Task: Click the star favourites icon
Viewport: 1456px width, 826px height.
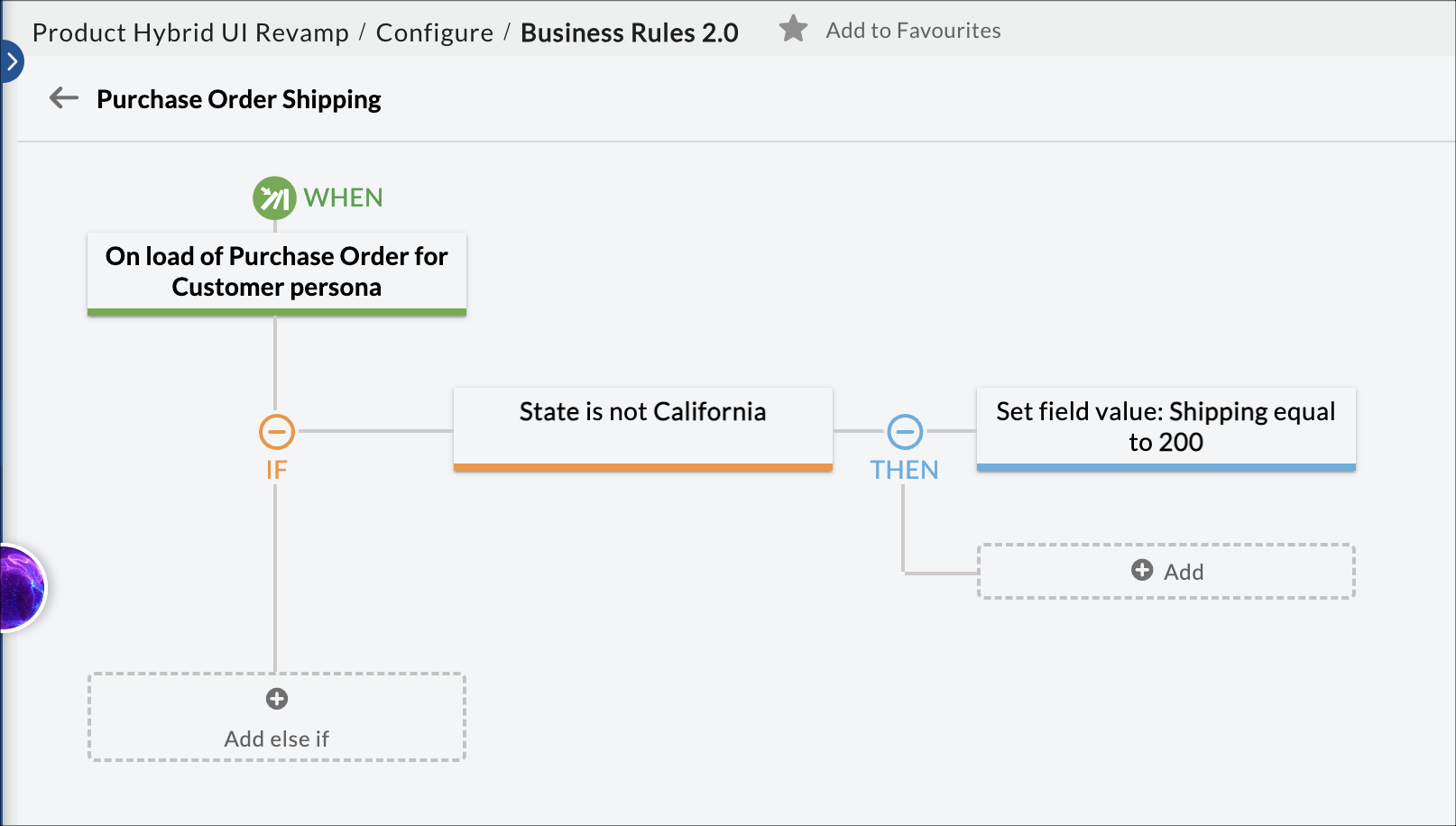Action: click(x=793, y=30)
